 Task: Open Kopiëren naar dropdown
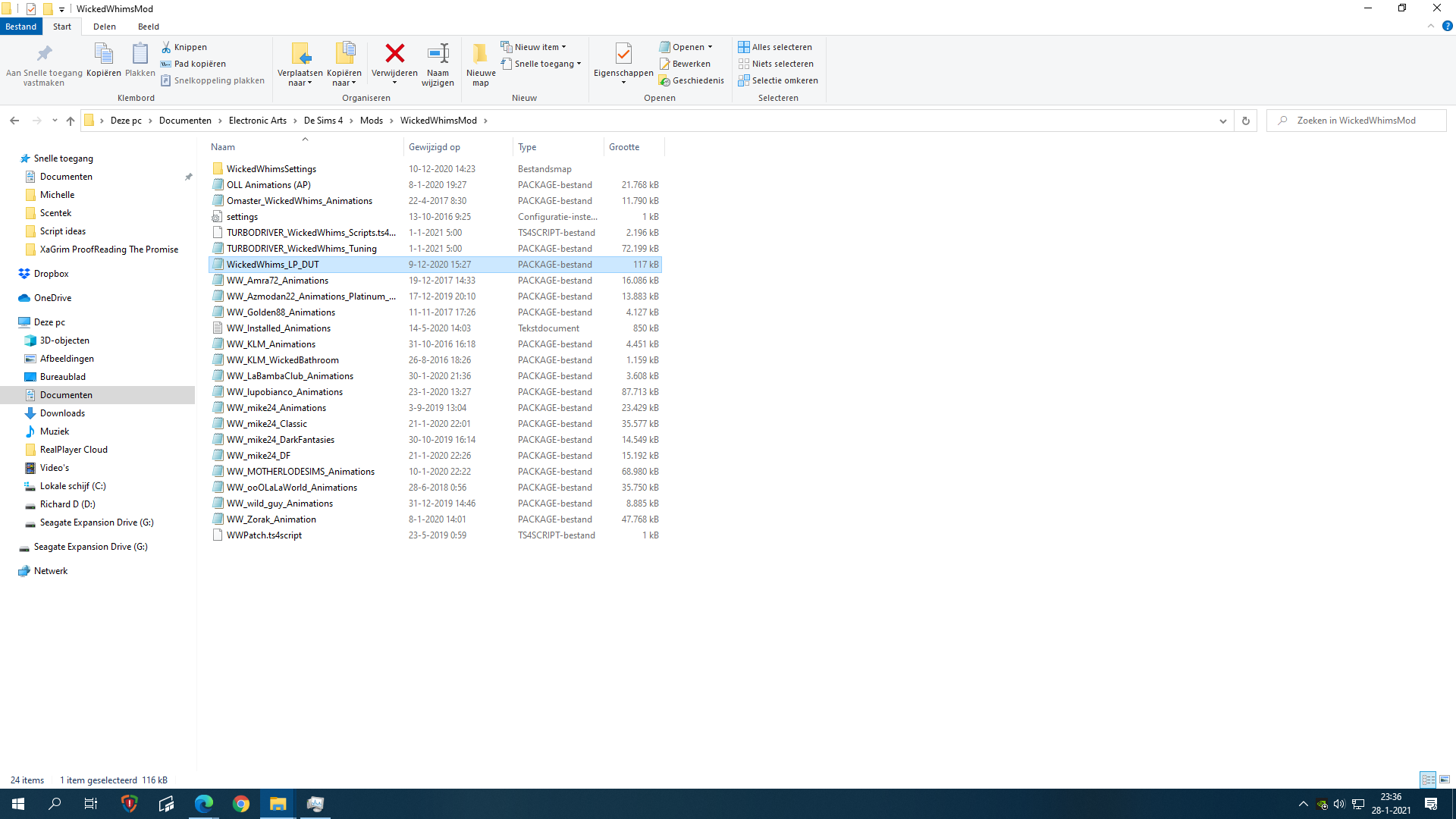coord(344,64)
